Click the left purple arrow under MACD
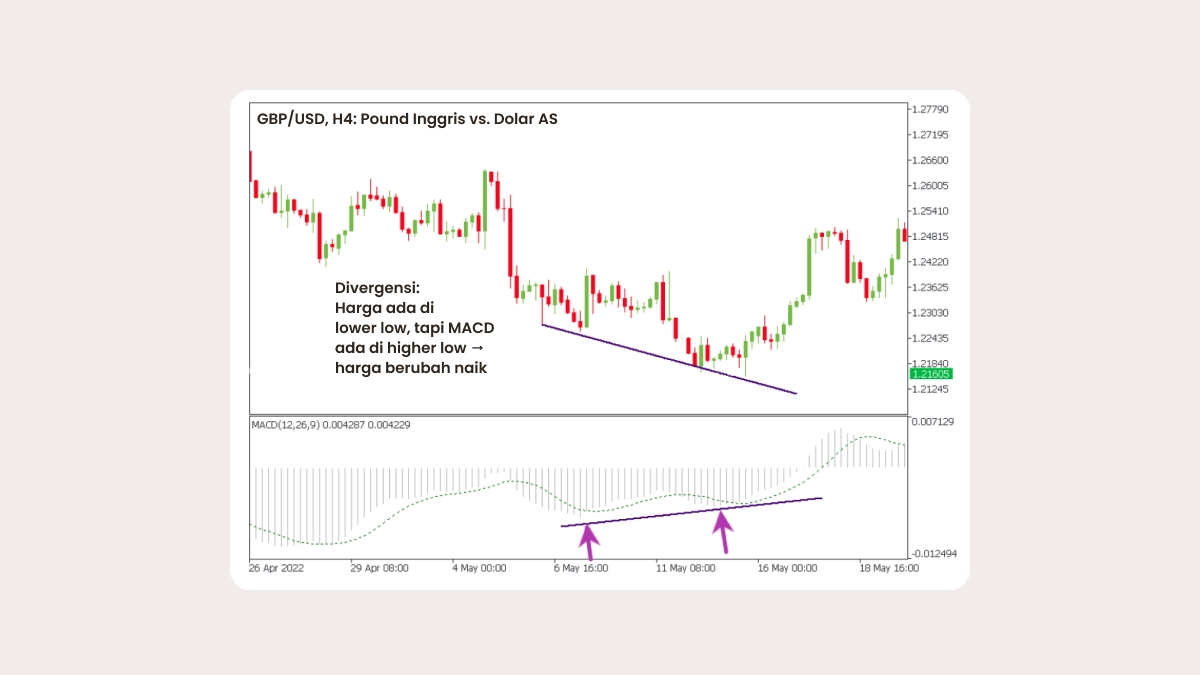The height and width of the screenshot is (675, 1200). [589, 541]
